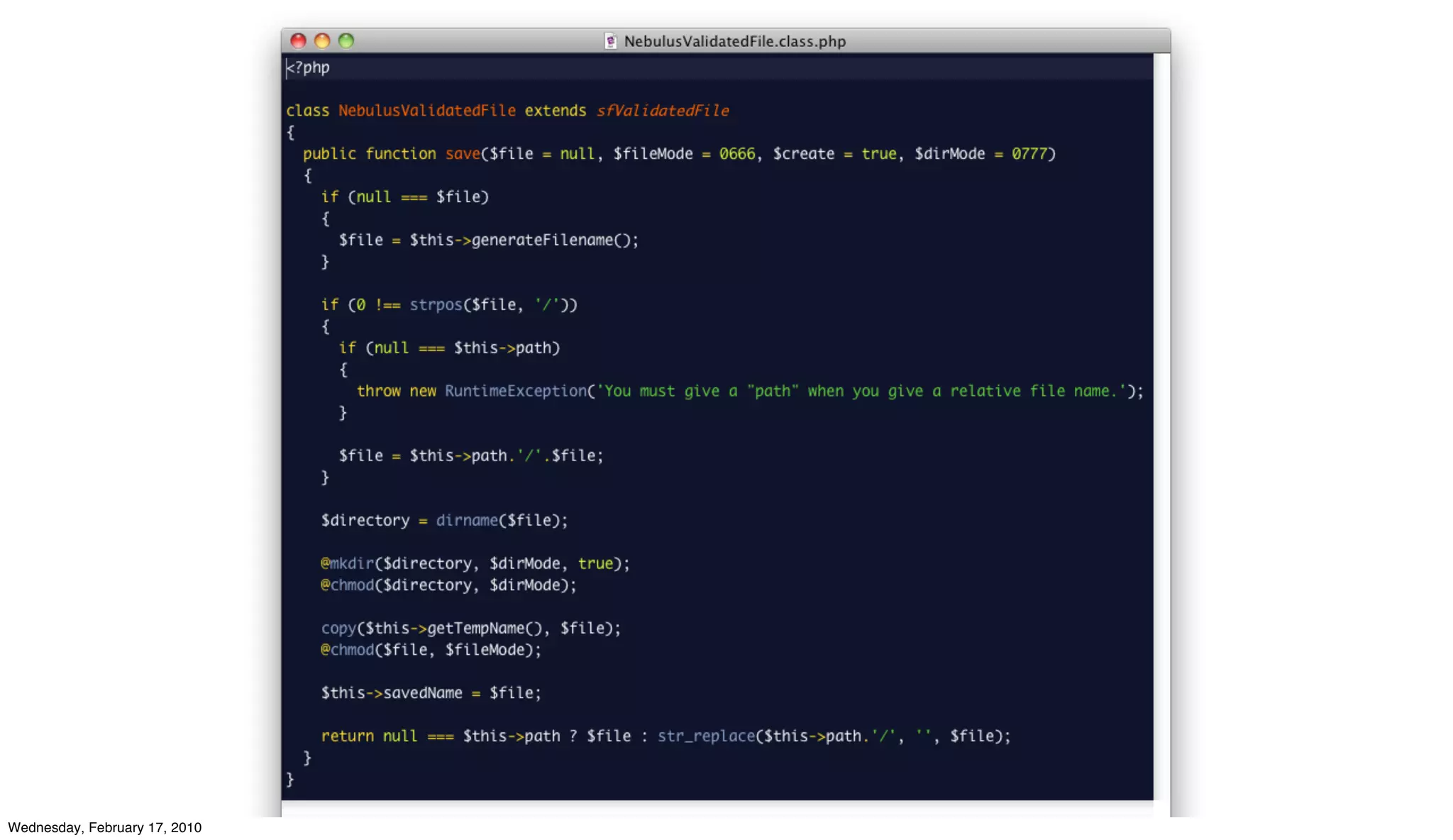
Task: Click the red close window button
Action: point(298,41)
